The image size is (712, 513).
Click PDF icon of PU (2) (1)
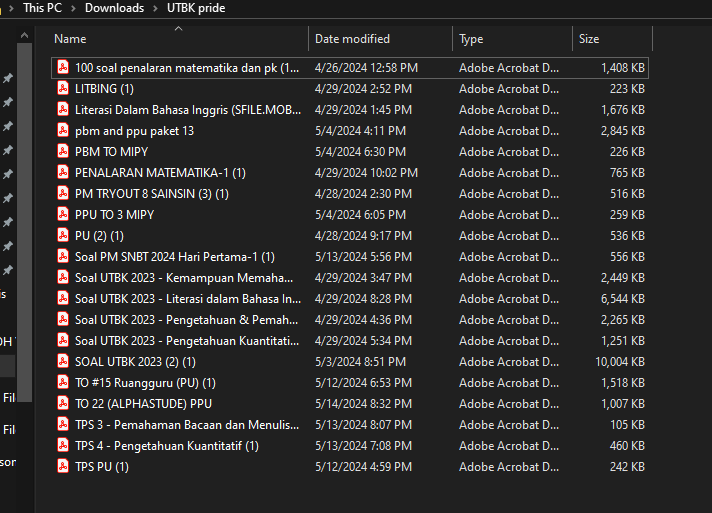click(63, 236)
